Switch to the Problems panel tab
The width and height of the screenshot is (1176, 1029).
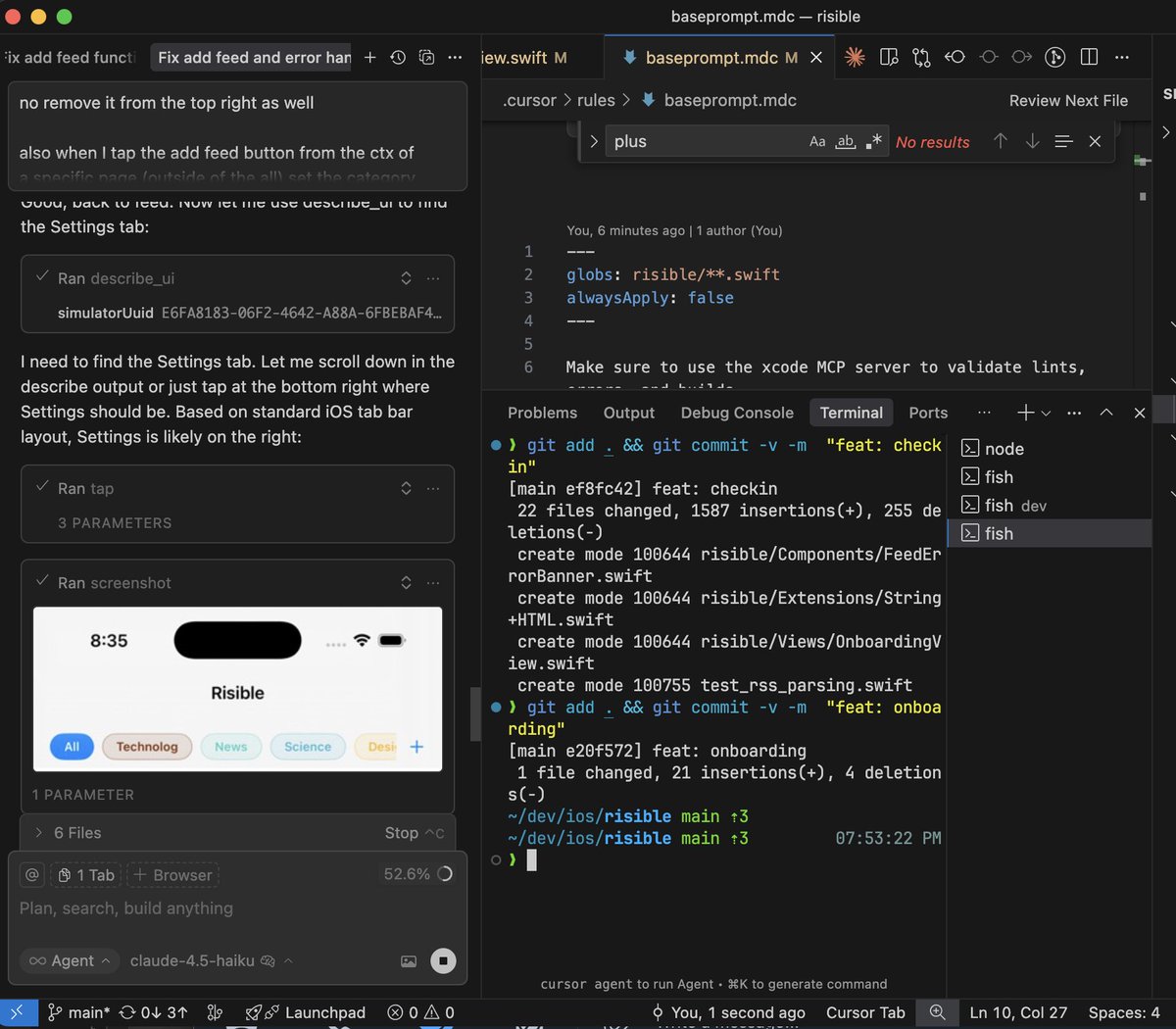(542, 413)
